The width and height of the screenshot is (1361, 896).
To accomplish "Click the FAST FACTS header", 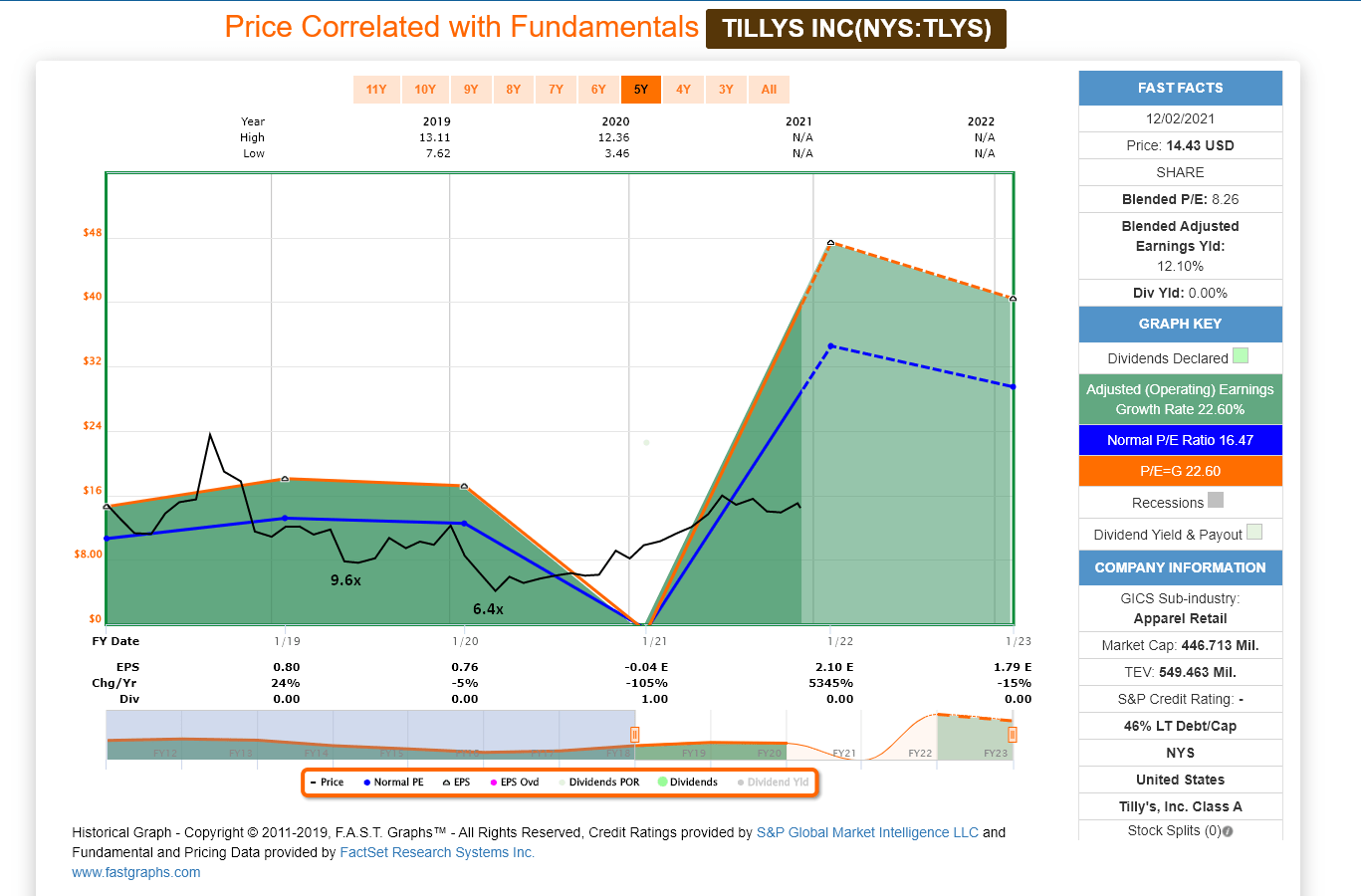I will click(x=1181, y=88).
